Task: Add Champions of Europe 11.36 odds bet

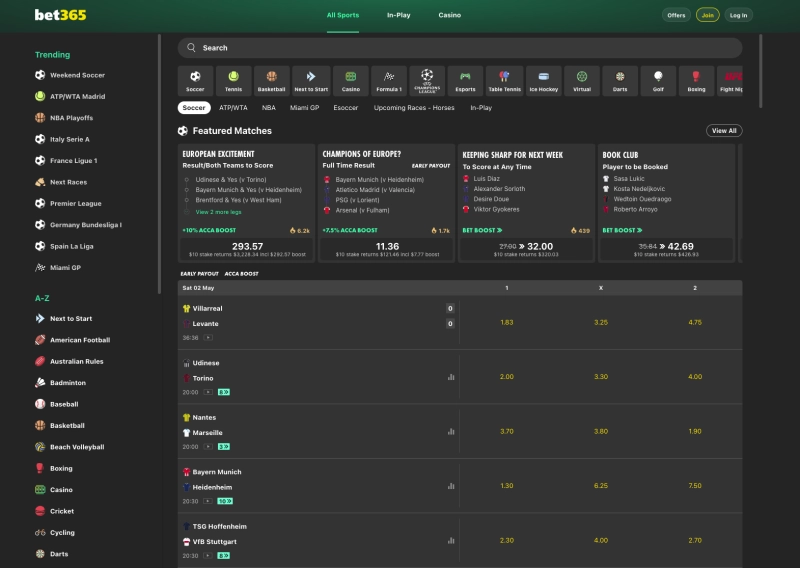Action: pos(387,250)
